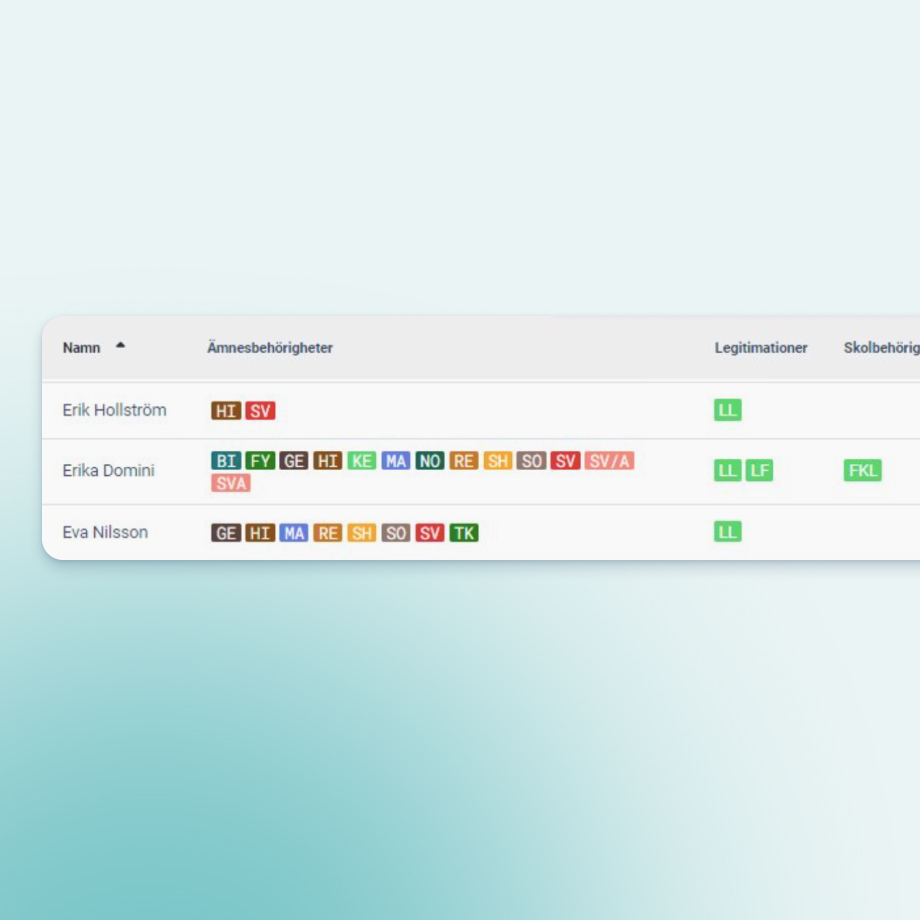Viewport: 920px width, 920px height.
Task: Open teacher Erika Domini's row
Action: click(x=109, y=470)
